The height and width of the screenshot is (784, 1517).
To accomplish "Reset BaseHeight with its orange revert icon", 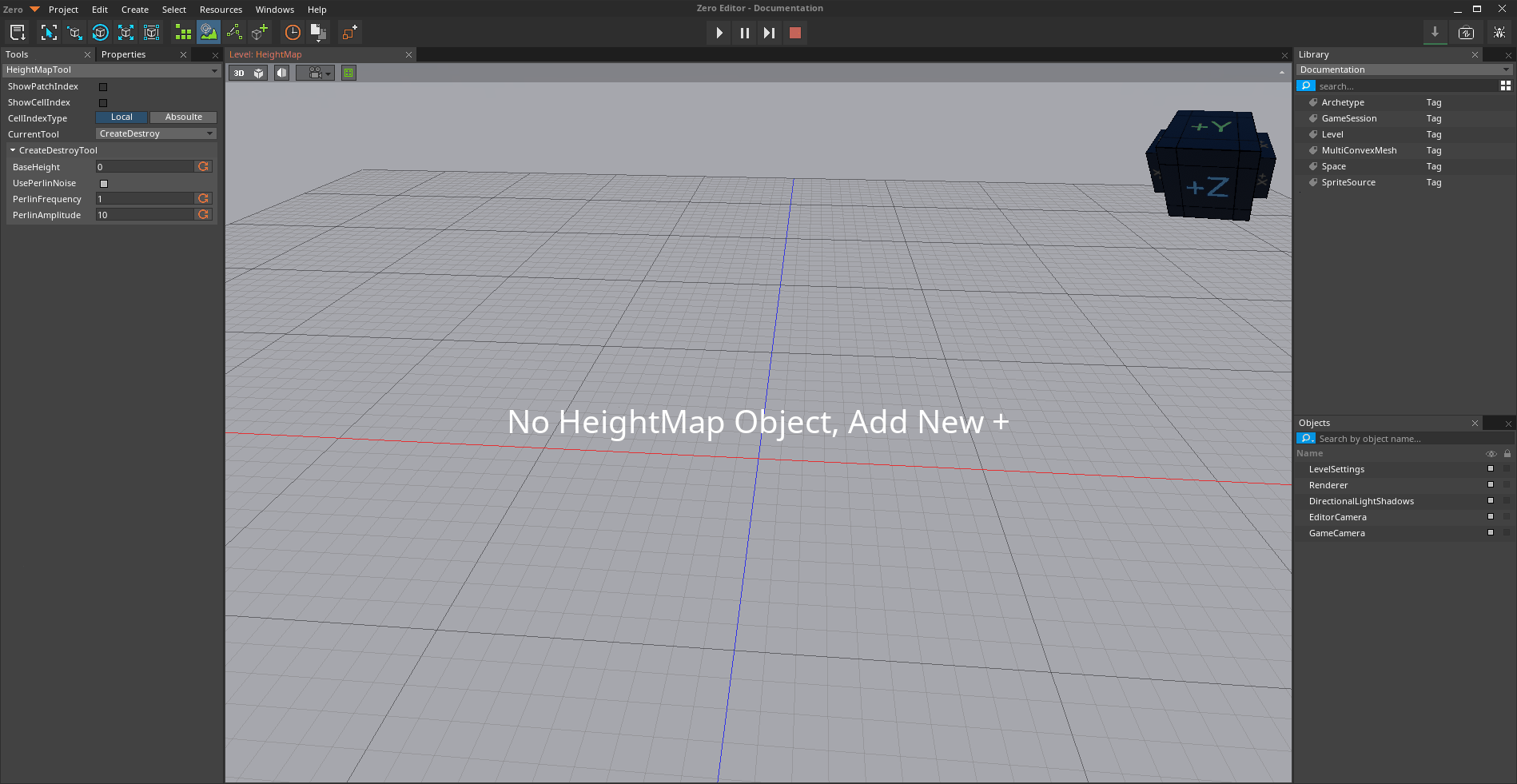I will click(204, 166).
